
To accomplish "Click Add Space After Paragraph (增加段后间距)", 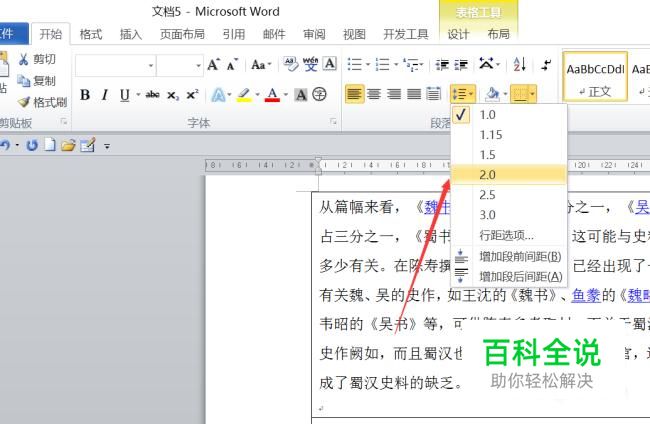I will coord(509,276).
